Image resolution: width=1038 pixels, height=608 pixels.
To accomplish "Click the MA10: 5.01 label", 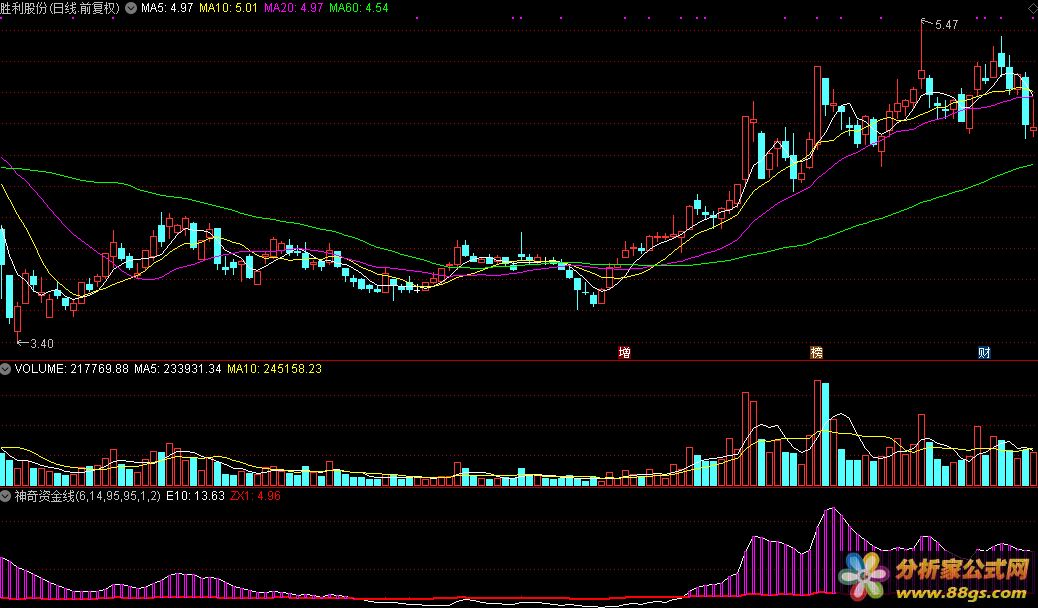I will point(228,8).
